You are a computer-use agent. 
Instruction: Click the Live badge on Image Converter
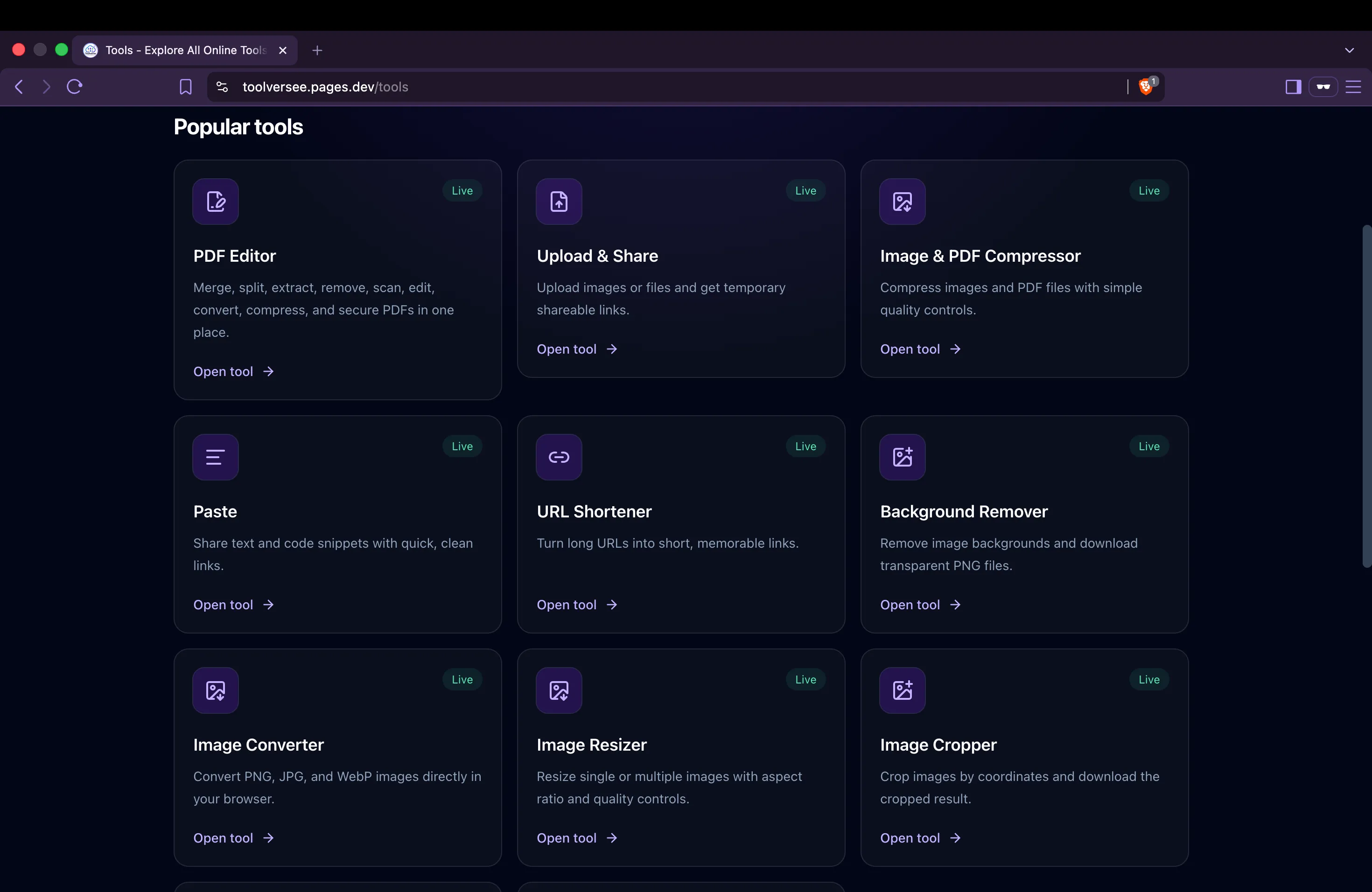pyautogui.click(x=462, y=680)
